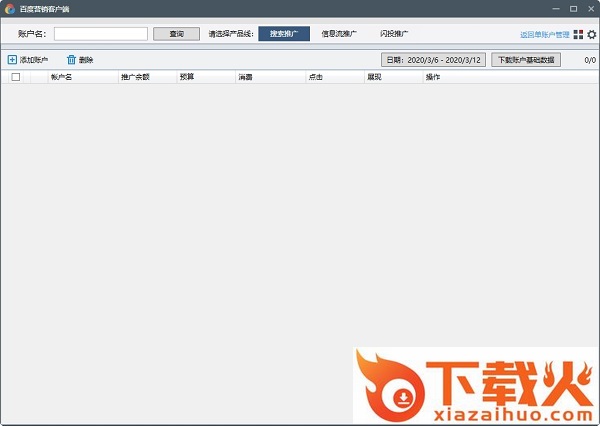Click the 推广余额 column header
This screenshot has height=426, width=600.
click(148, 77)
